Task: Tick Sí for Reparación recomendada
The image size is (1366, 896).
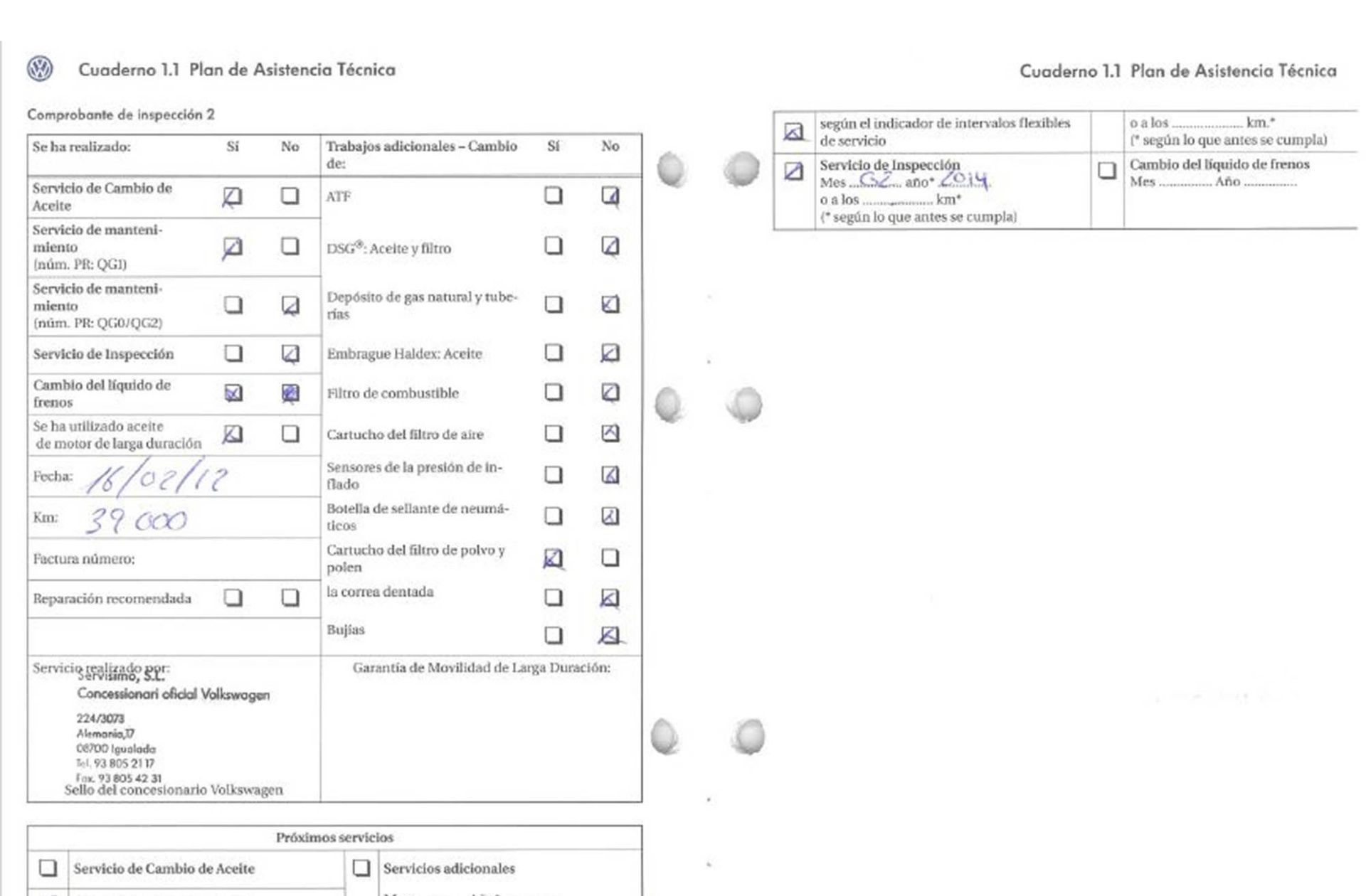Action: click(233, 598)
